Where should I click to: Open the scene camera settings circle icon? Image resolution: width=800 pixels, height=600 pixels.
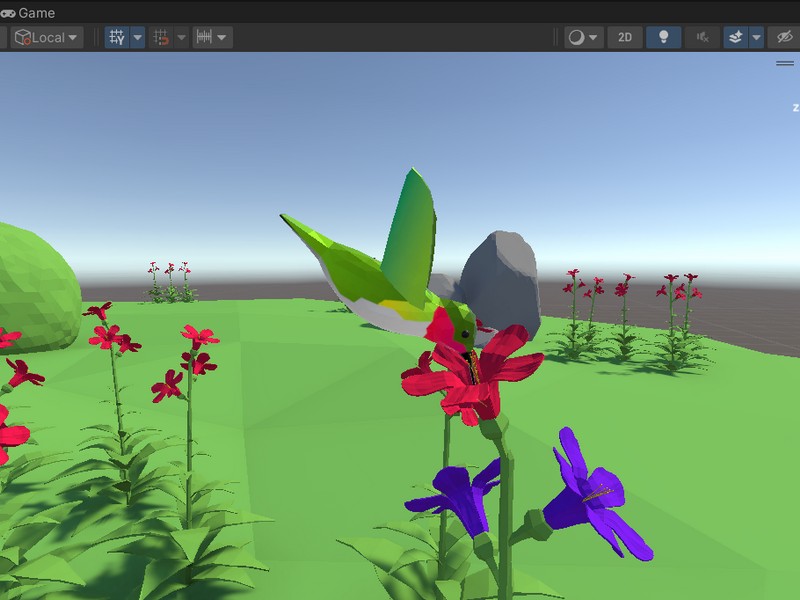point(577,36)
